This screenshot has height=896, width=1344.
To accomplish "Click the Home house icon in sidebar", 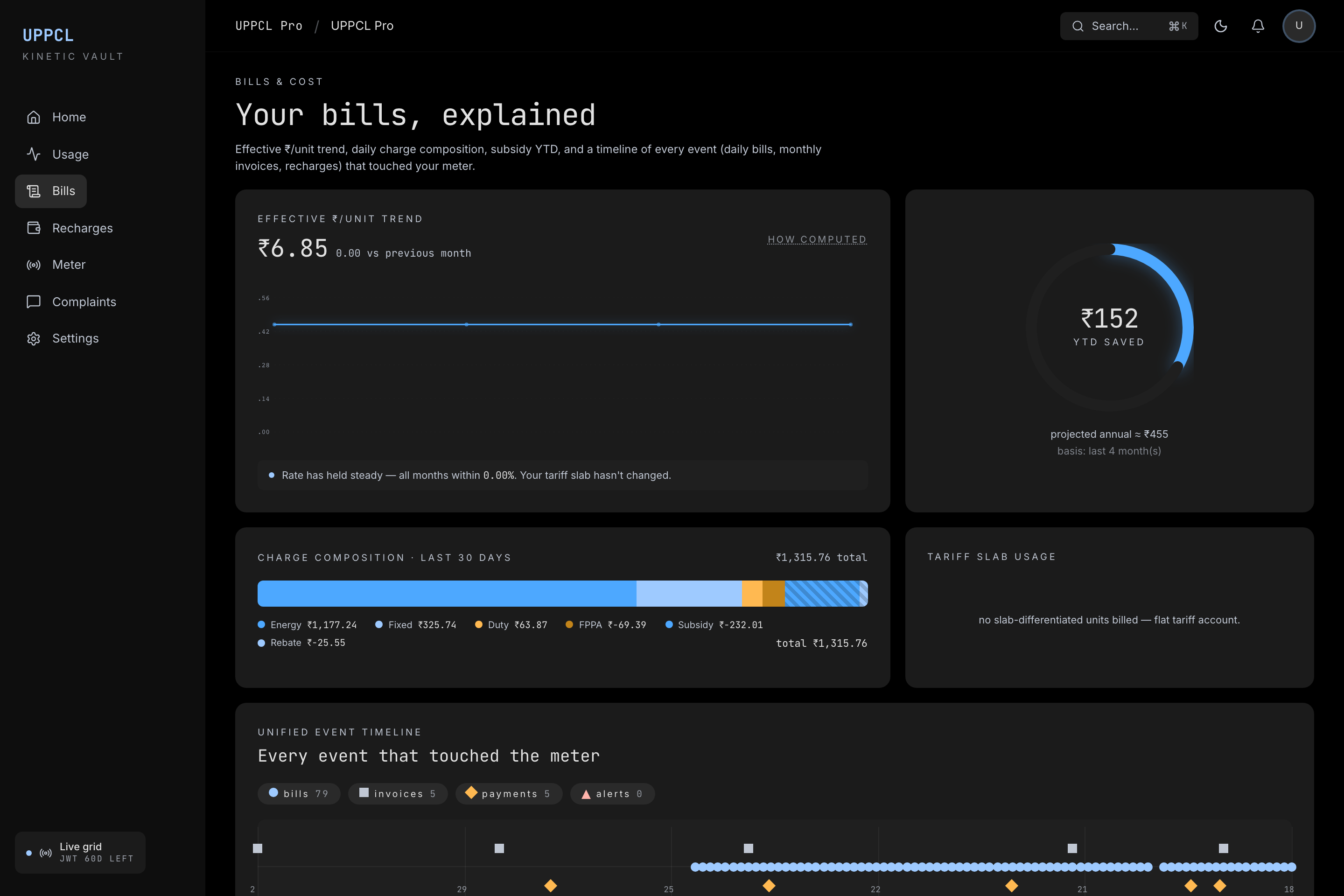I will tap(34, 117).
